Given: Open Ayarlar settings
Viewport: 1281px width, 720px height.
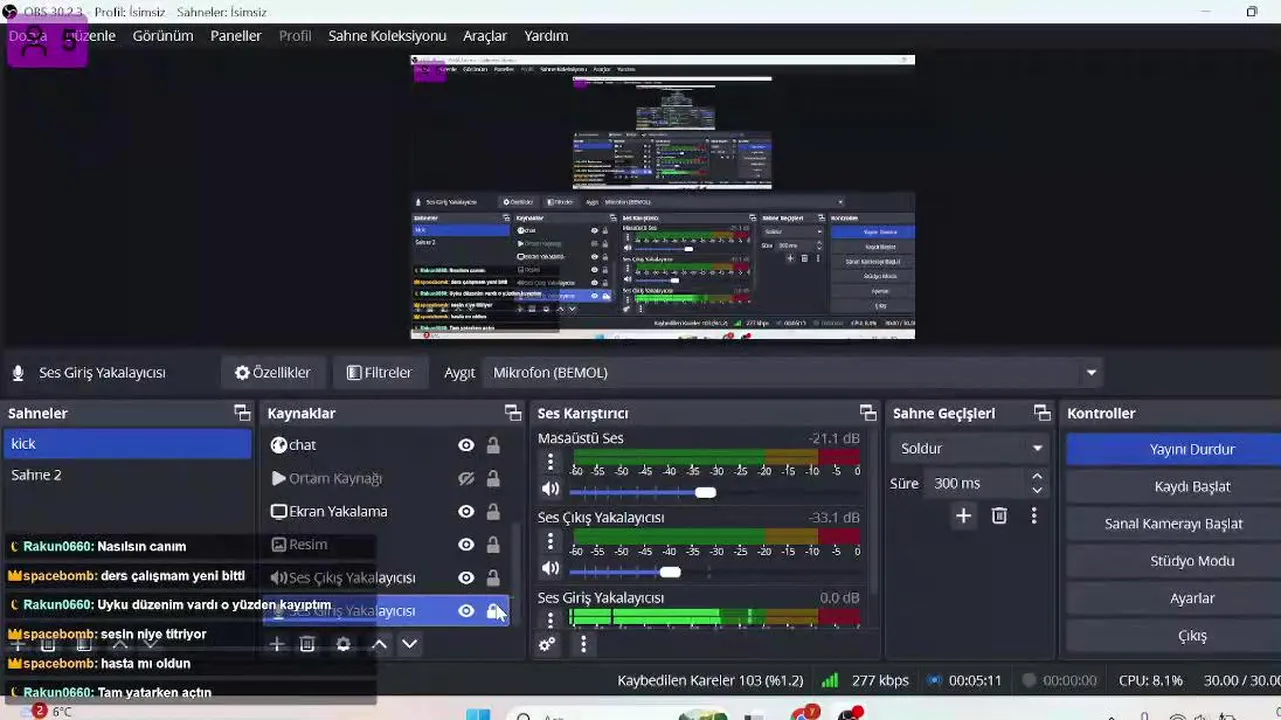Looking at the screenshot, I should pos(1174,599).
